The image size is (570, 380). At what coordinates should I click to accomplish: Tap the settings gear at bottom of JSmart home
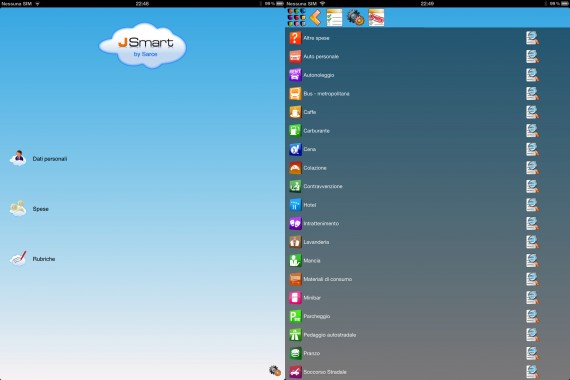275,370
